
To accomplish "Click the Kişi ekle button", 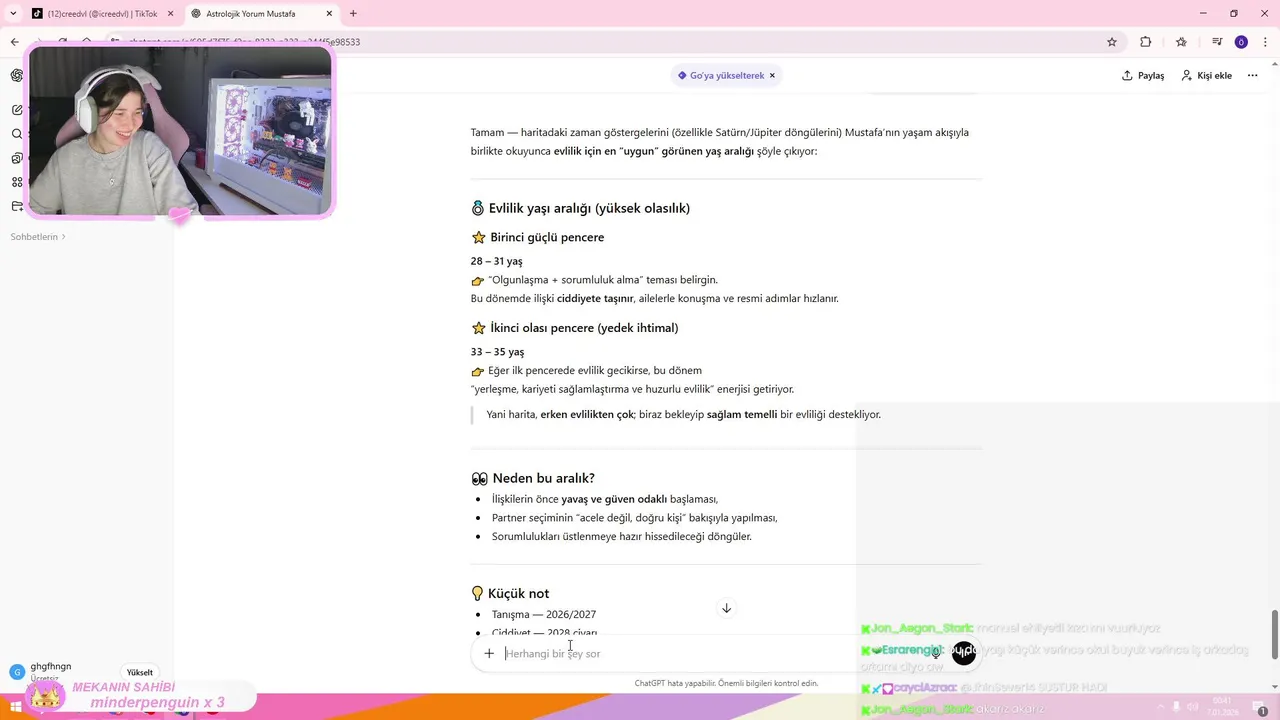I will pyautogui.click(x=1207, y=75).
